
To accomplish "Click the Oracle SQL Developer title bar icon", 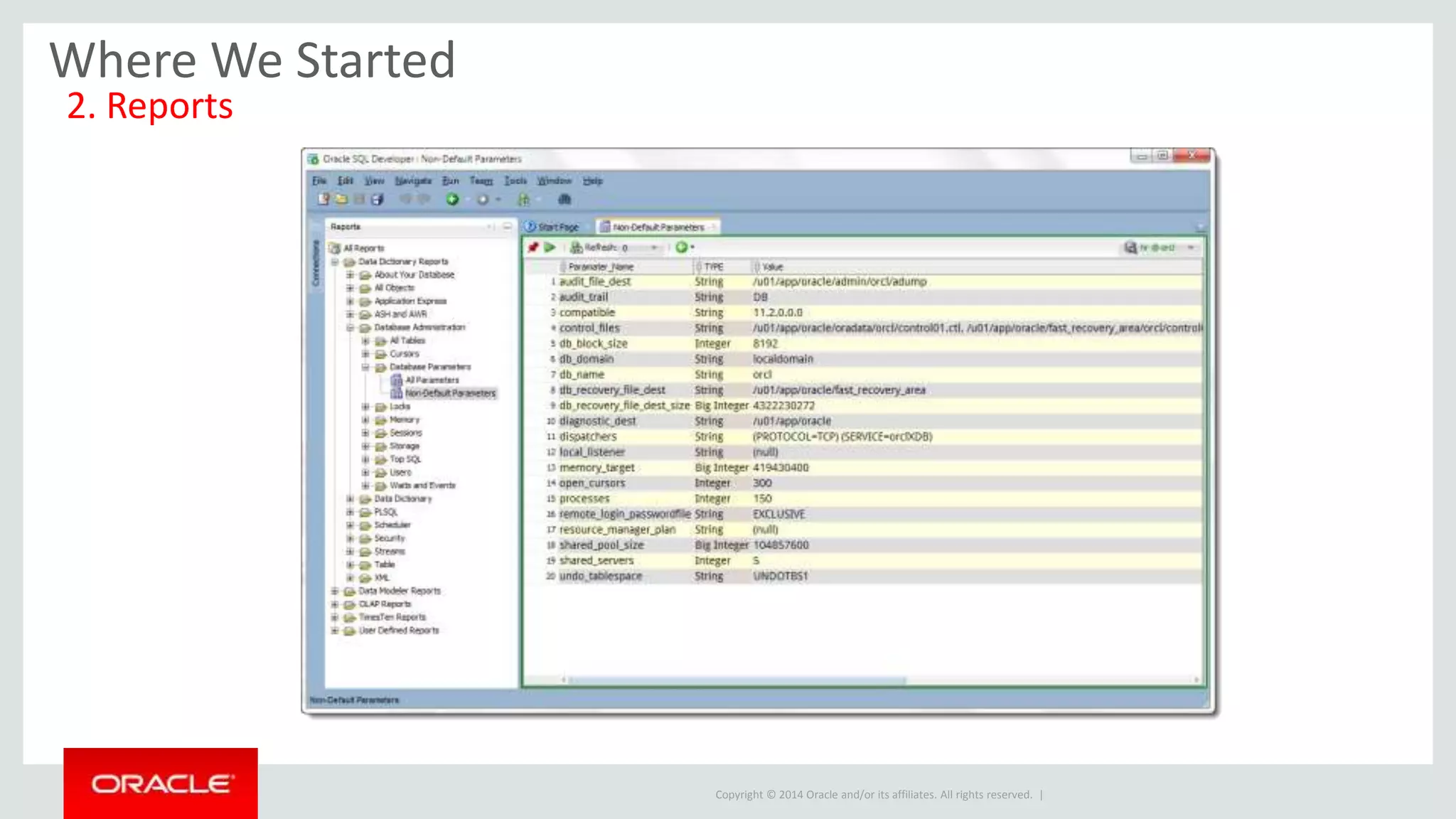I will 314,159.
